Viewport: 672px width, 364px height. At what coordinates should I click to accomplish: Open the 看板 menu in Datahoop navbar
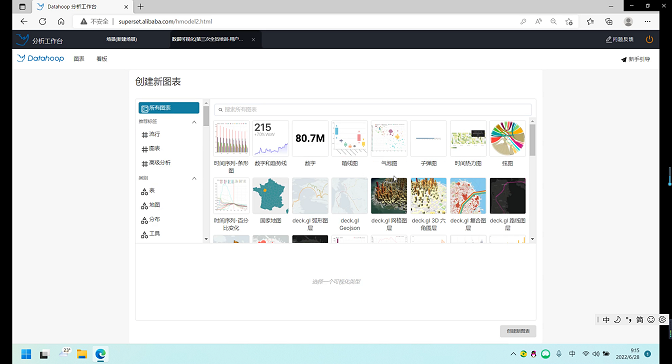(102, 59)
